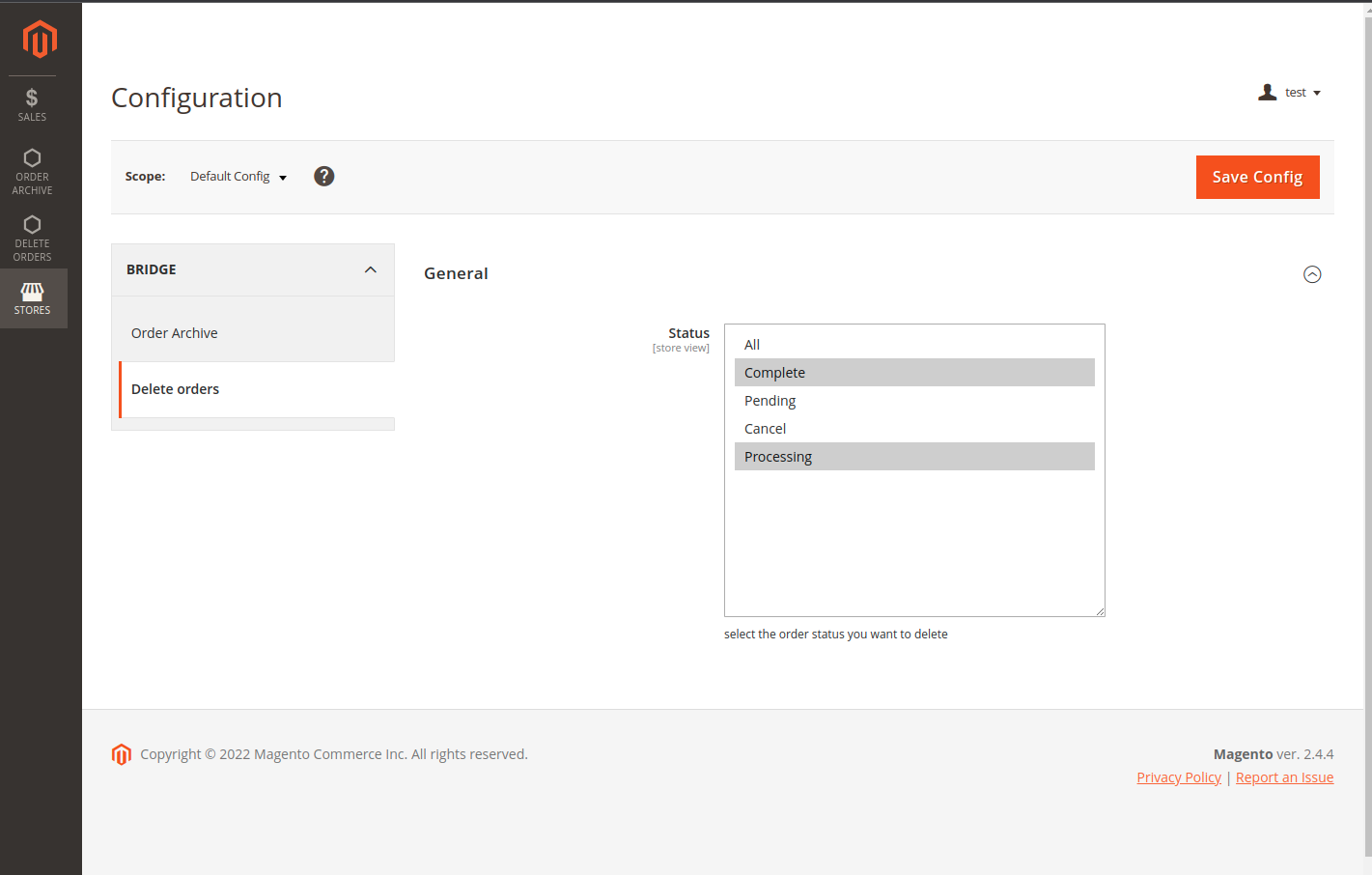
Task: Click the user account avatar icon
Action: pos(1268,93)
